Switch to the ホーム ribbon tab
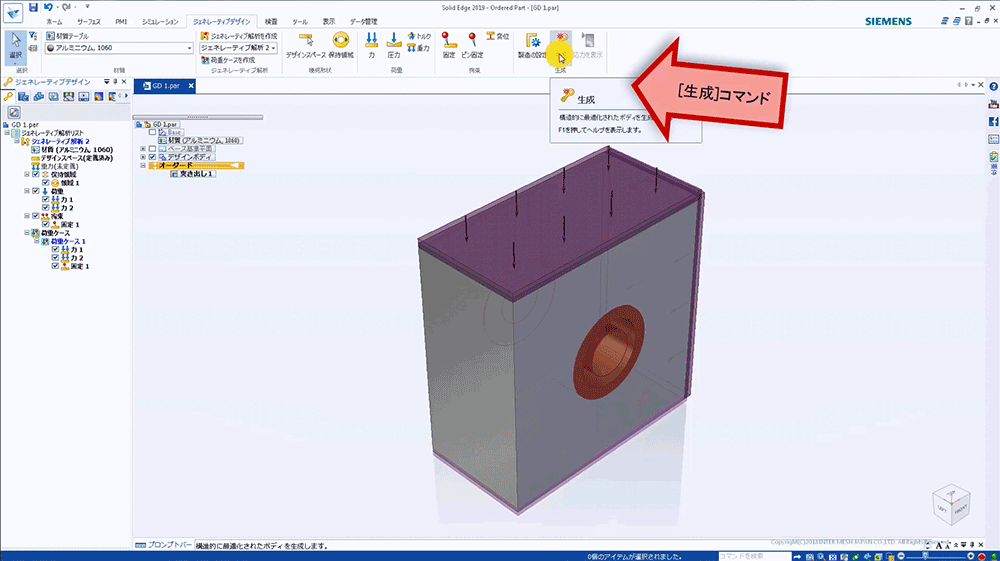 point(54,22)
